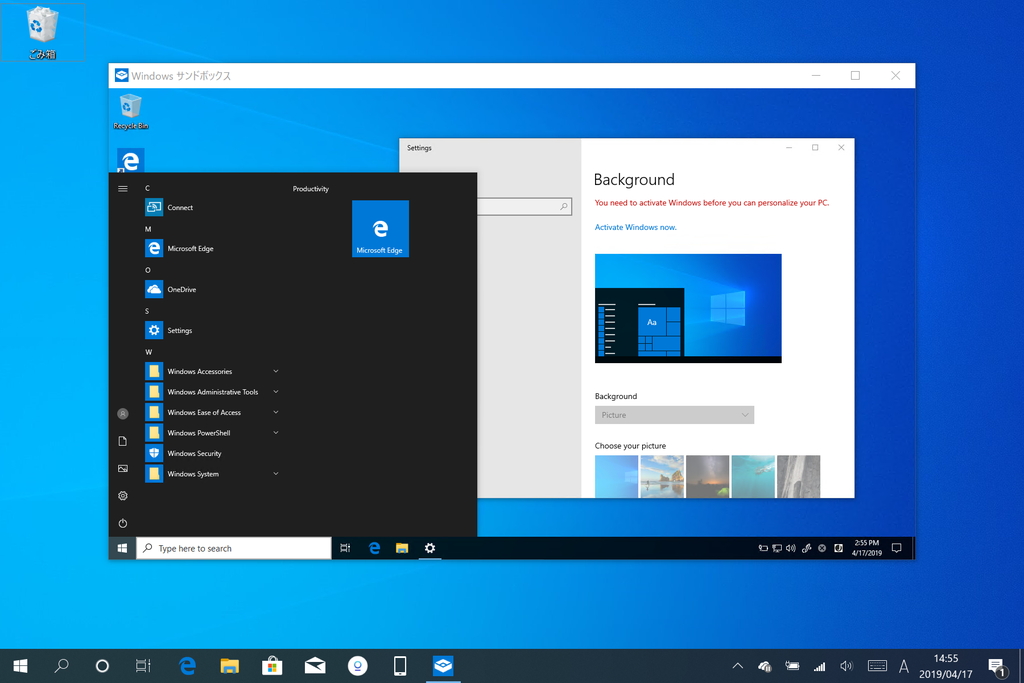
Task: Open host taskbar search magnifier
Action: point(61,666)
